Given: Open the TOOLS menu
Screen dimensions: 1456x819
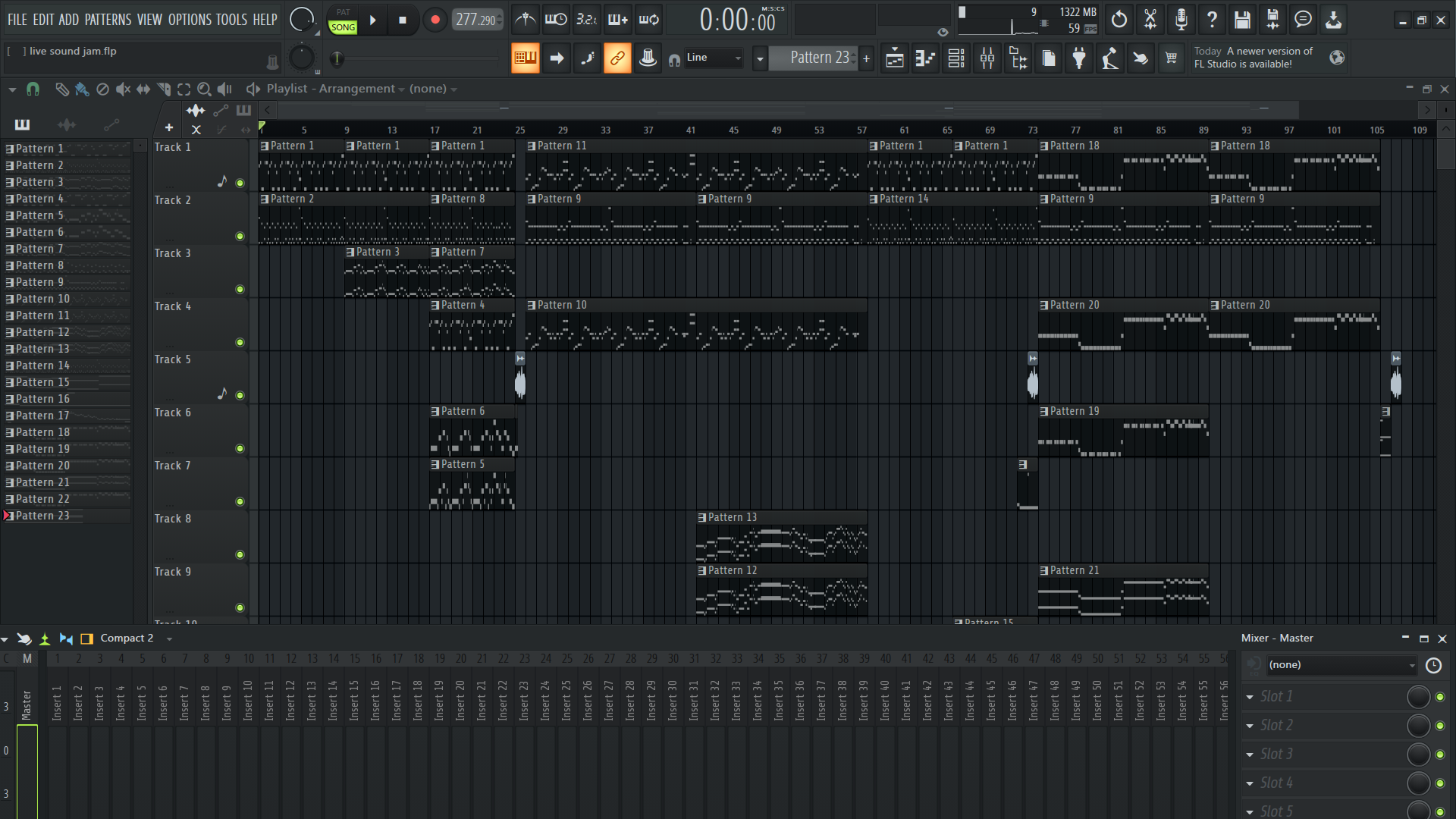Looking at the screenshot, I should click(x=231, y=20).
